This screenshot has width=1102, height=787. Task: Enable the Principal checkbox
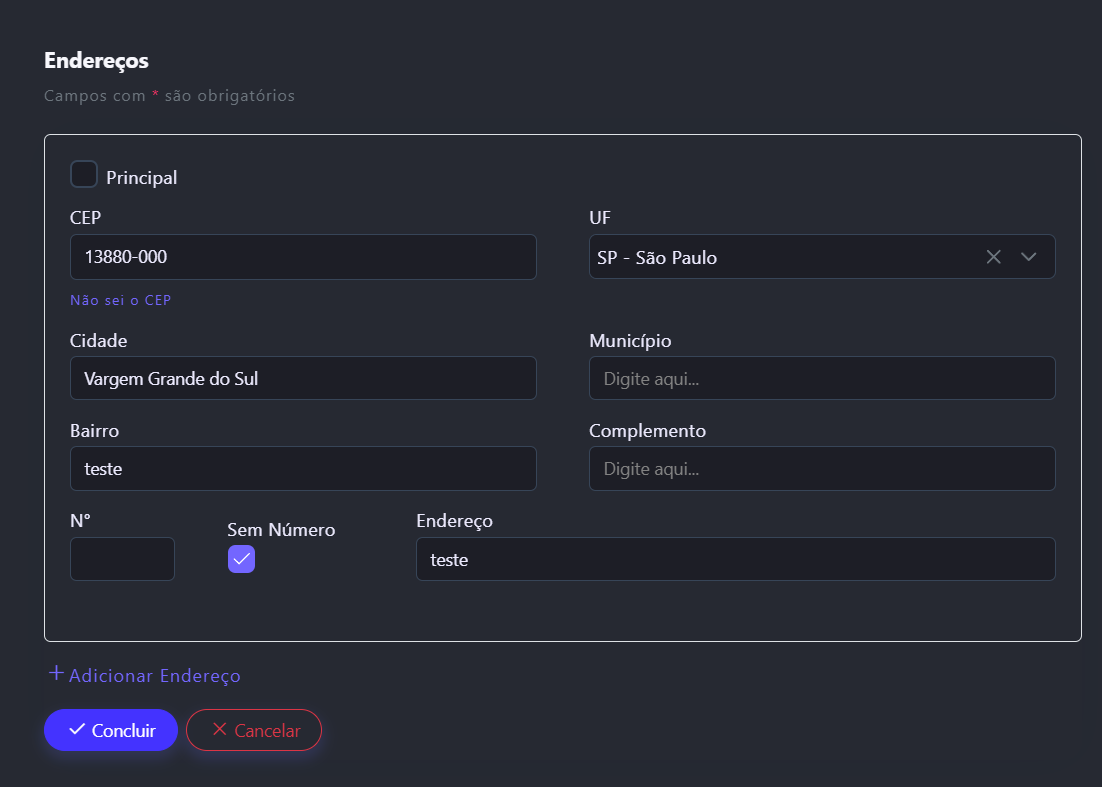click(84, 175)
